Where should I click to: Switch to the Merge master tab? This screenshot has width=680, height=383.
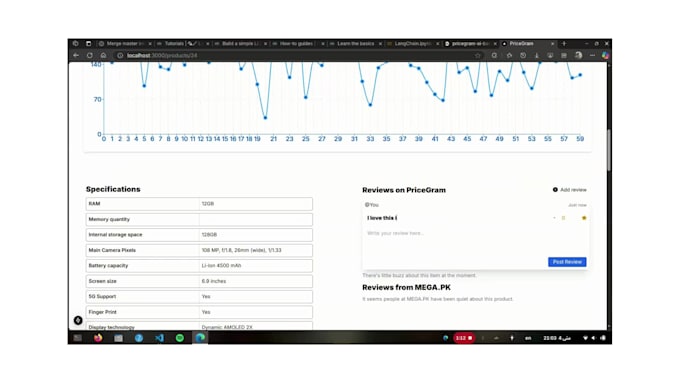click(x=125, y=43)
